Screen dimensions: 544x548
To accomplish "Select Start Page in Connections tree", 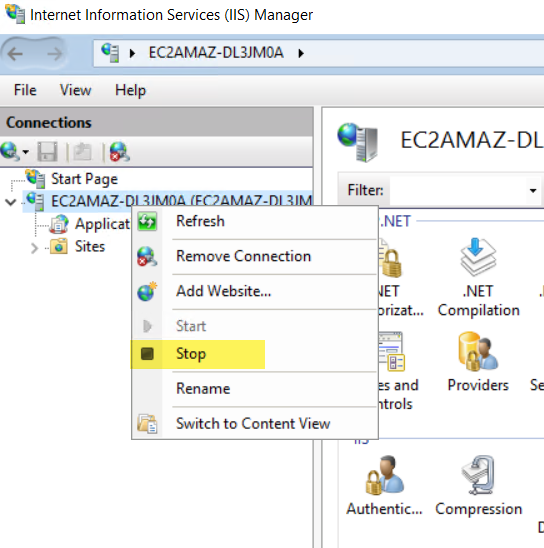I will (x=84, y=179).
